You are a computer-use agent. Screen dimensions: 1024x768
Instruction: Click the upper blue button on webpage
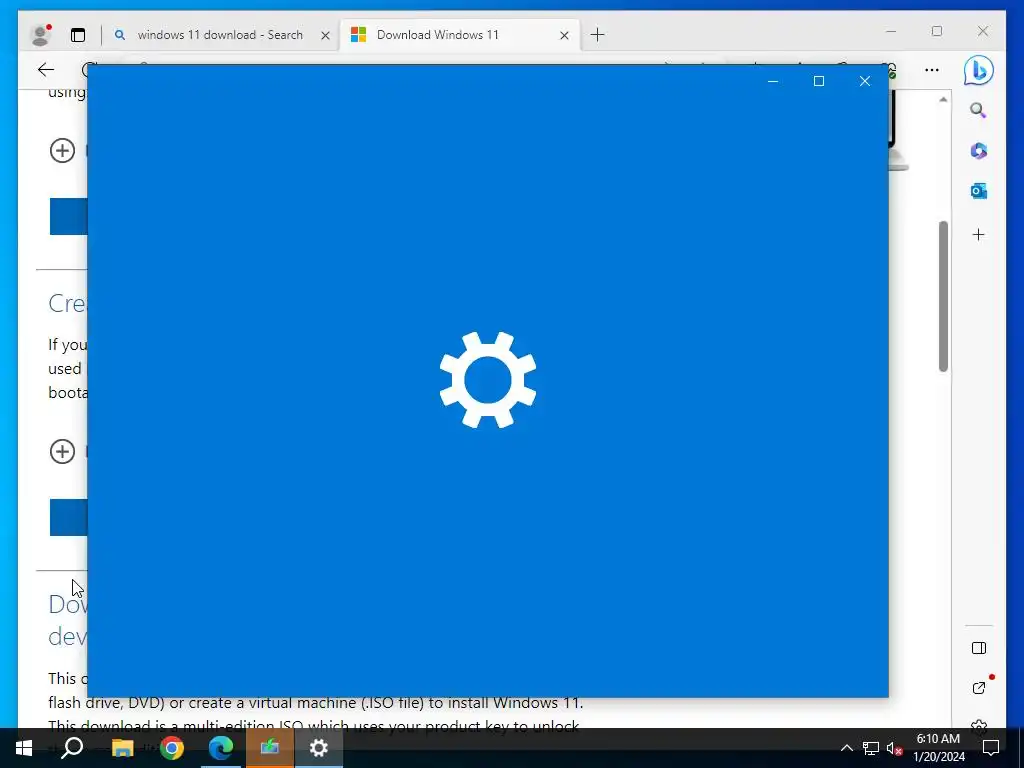[69, 216]
